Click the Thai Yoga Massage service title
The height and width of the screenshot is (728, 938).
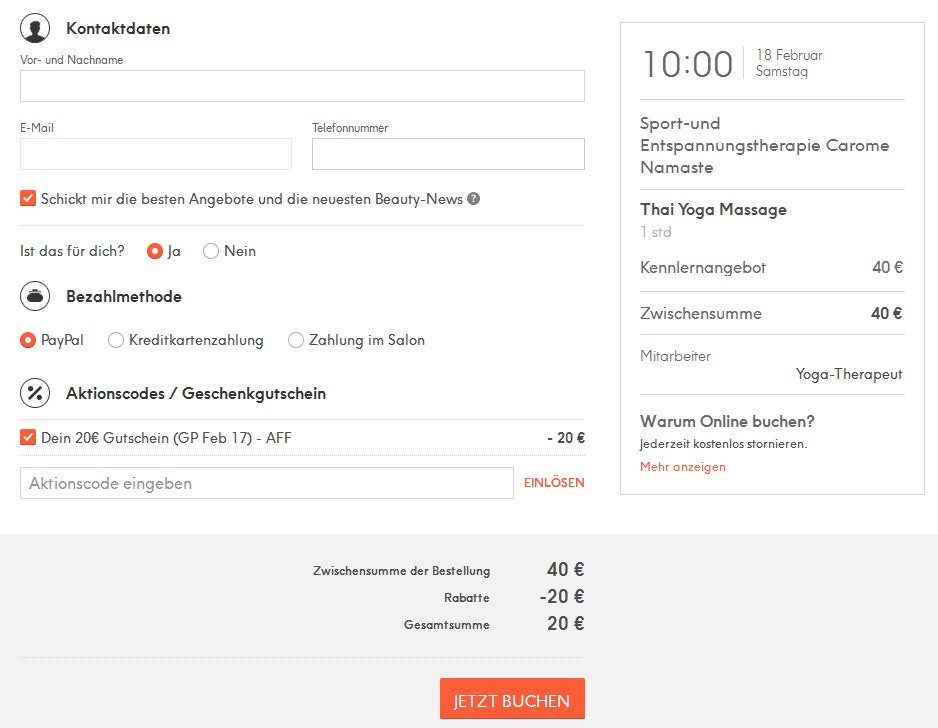coord(713,210)
